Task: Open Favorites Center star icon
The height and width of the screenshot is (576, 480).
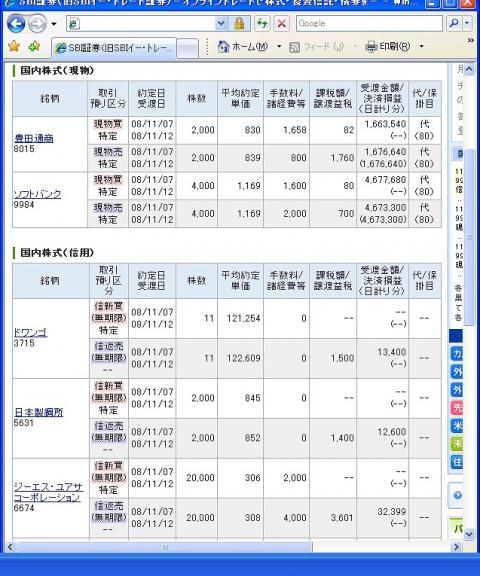Action: (14, 46)
